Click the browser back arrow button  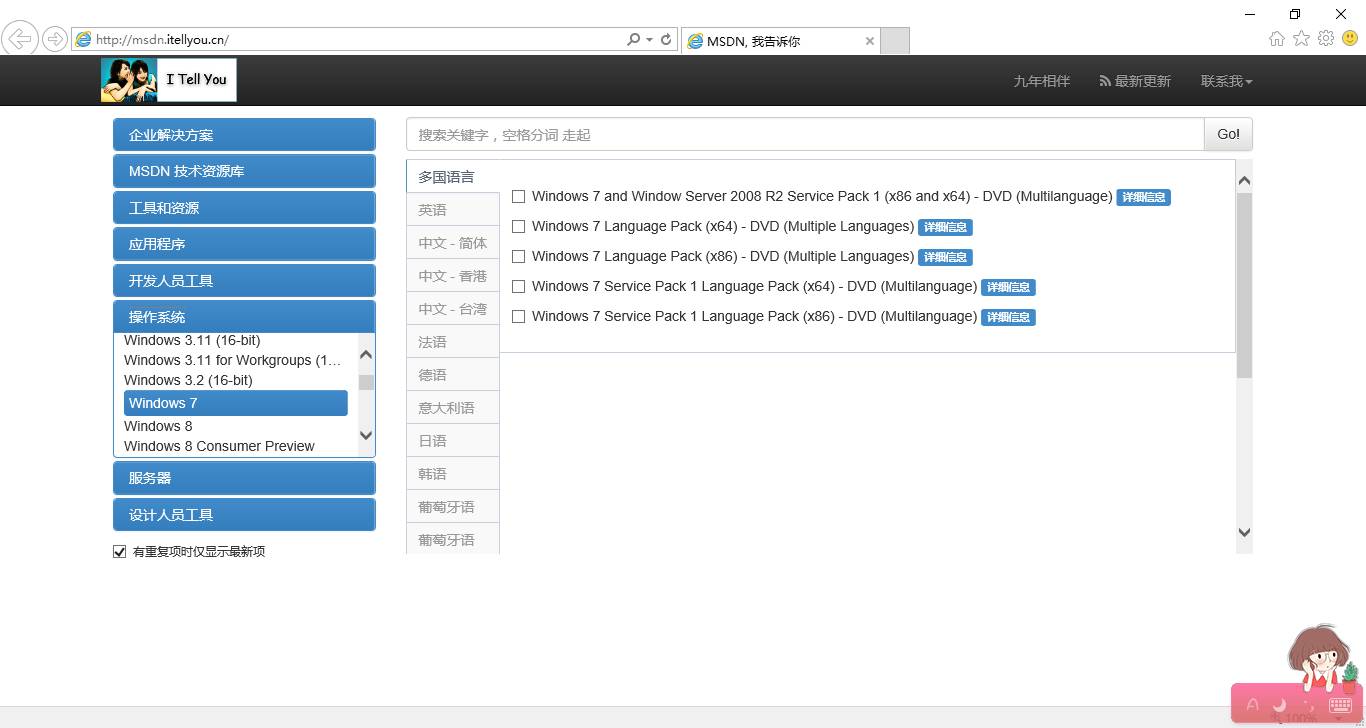point(20,39)
